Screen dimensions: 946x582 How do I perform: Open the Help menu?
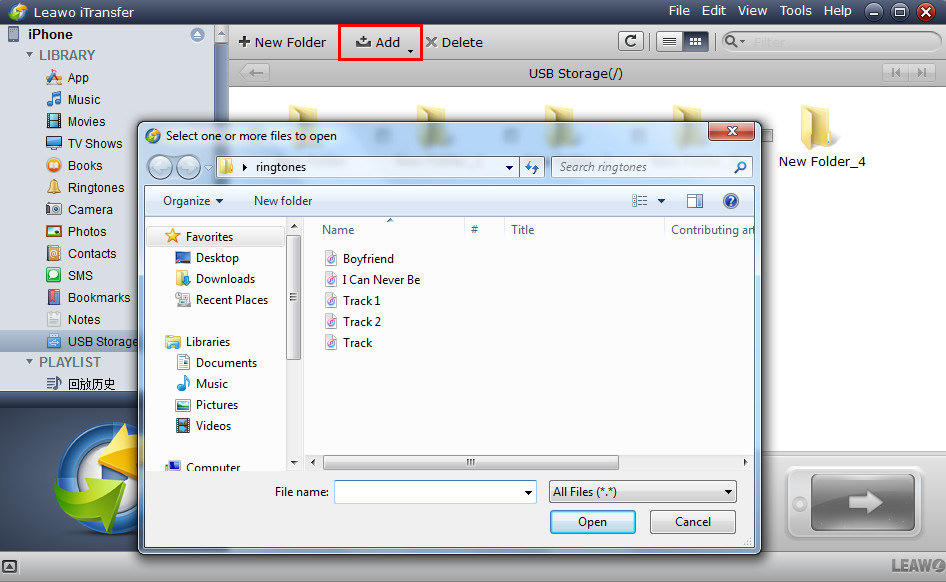click(x=837, y=11)
